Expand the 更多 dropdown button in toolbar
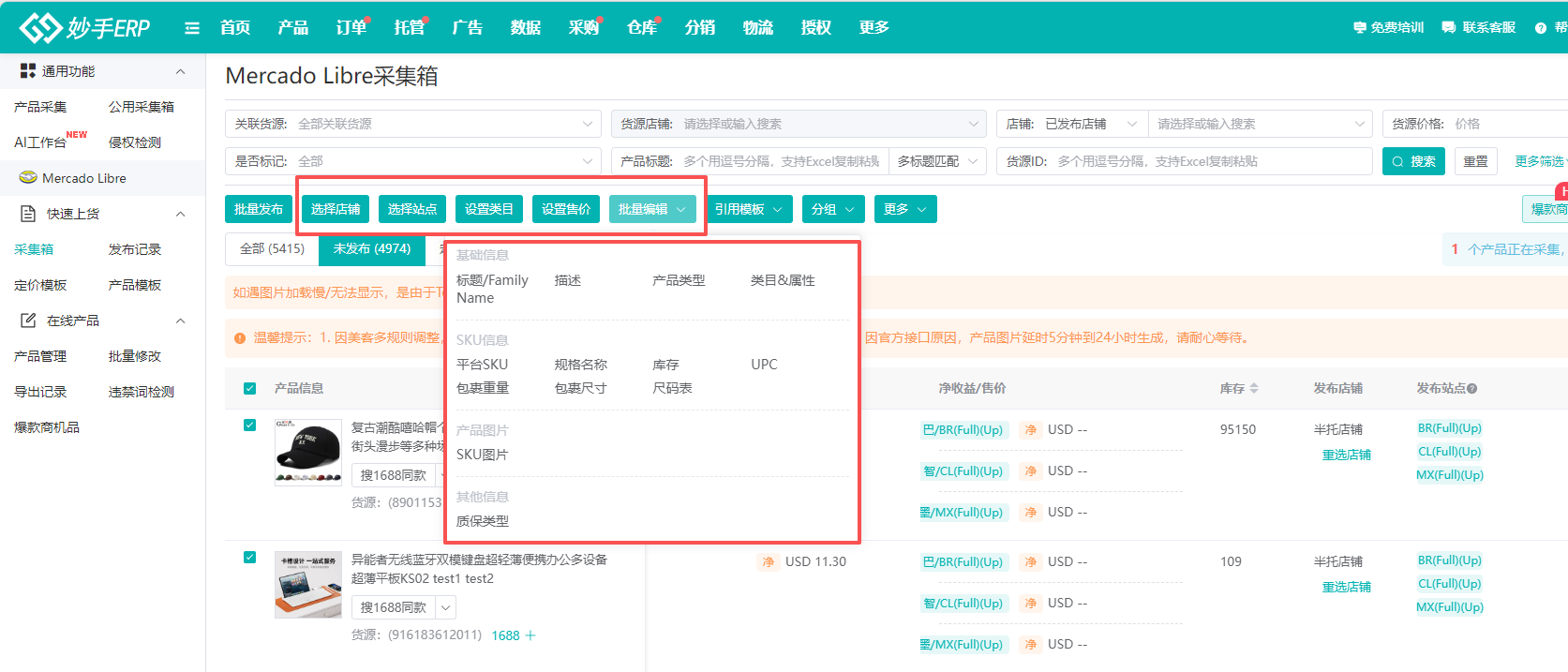 click(x=905, y=209)
